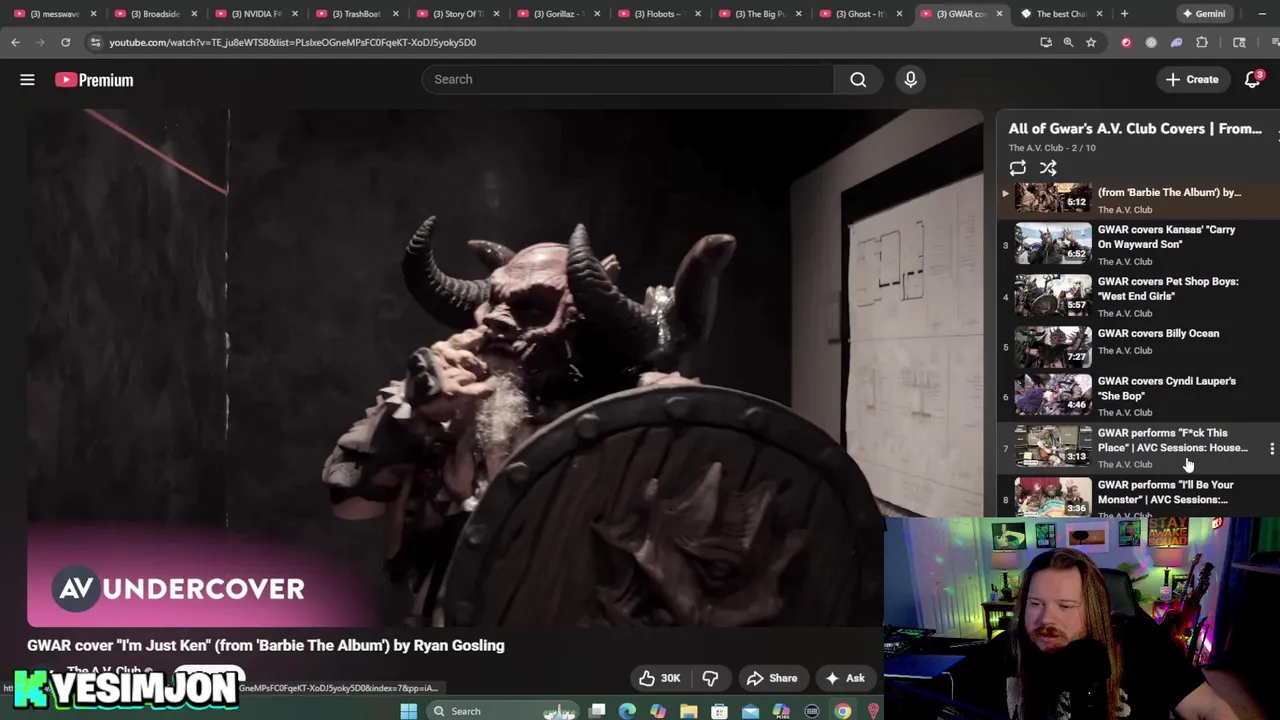Image resolution: width=1280 pixels, height=720 pixels.
Task: Select currently playing 'Barbie The Album' playlist item
Action: (1137, 200)
